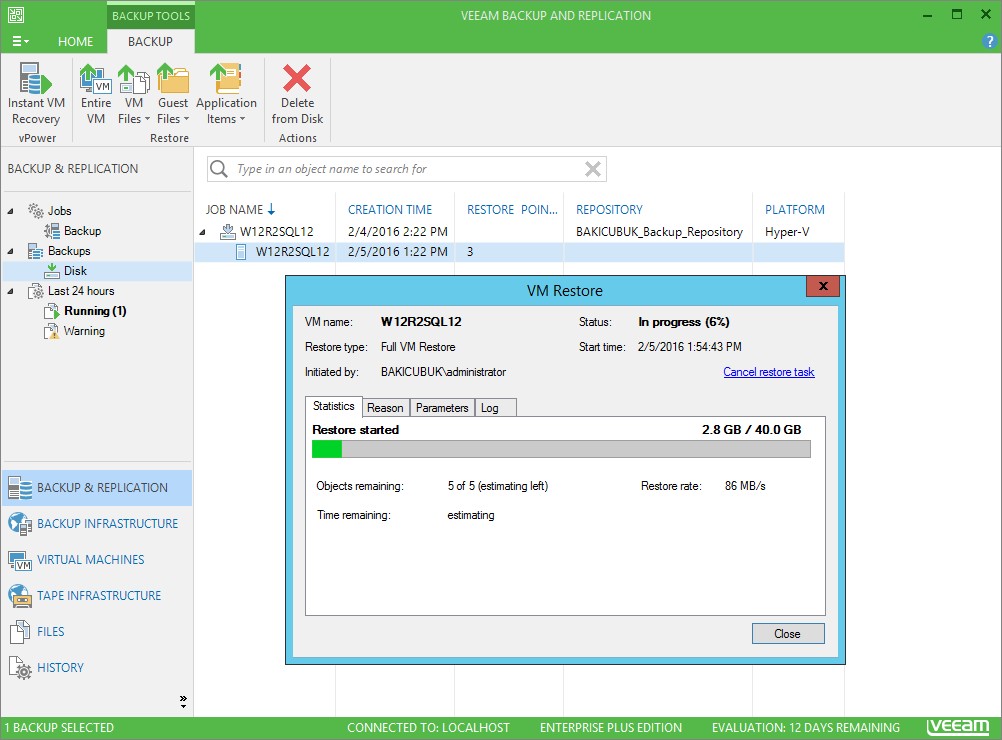Screen dimensions: 1002x740
Task: Switch to Statistics tab
Action: pos(334,406)
